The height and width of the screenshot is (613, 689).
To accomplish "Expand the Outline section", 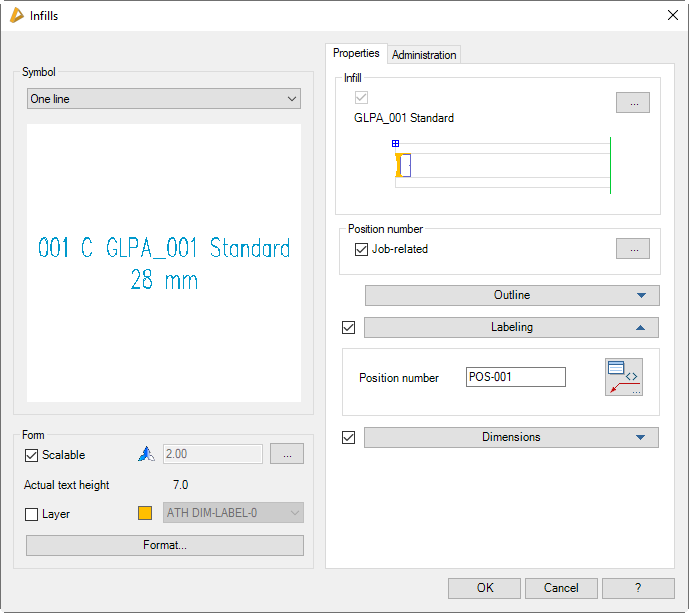I will click(512, 295).
